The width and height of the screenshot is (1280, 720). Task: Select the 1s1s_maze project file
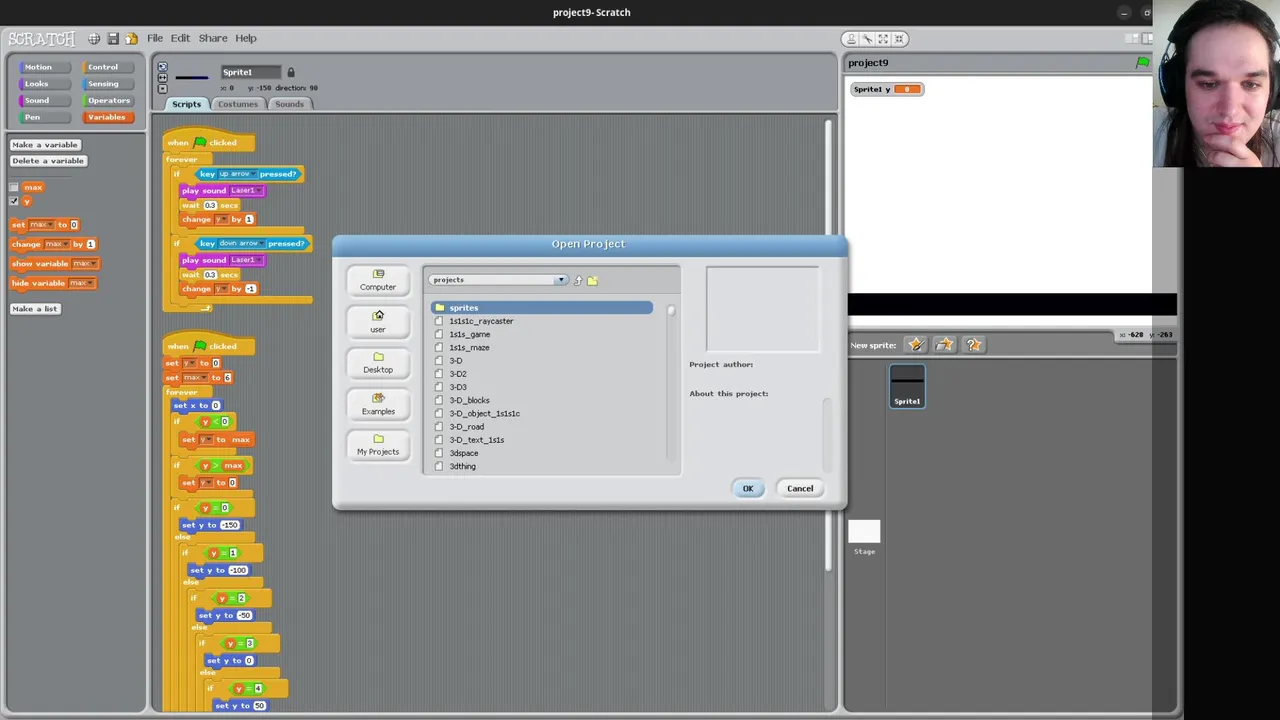tap(469, 347)
